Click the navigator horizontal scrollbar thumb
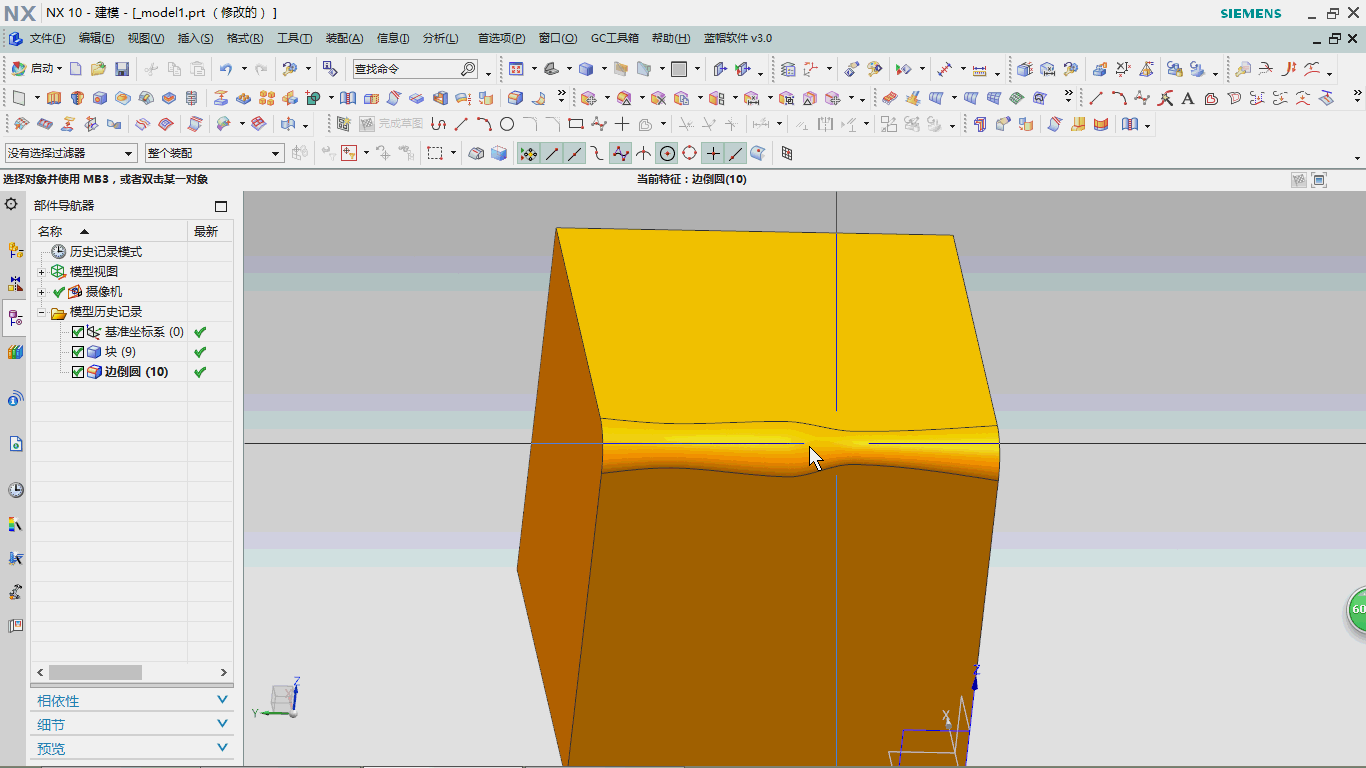Viewport: 1366px width, 768px height. (x=95, y=673)
